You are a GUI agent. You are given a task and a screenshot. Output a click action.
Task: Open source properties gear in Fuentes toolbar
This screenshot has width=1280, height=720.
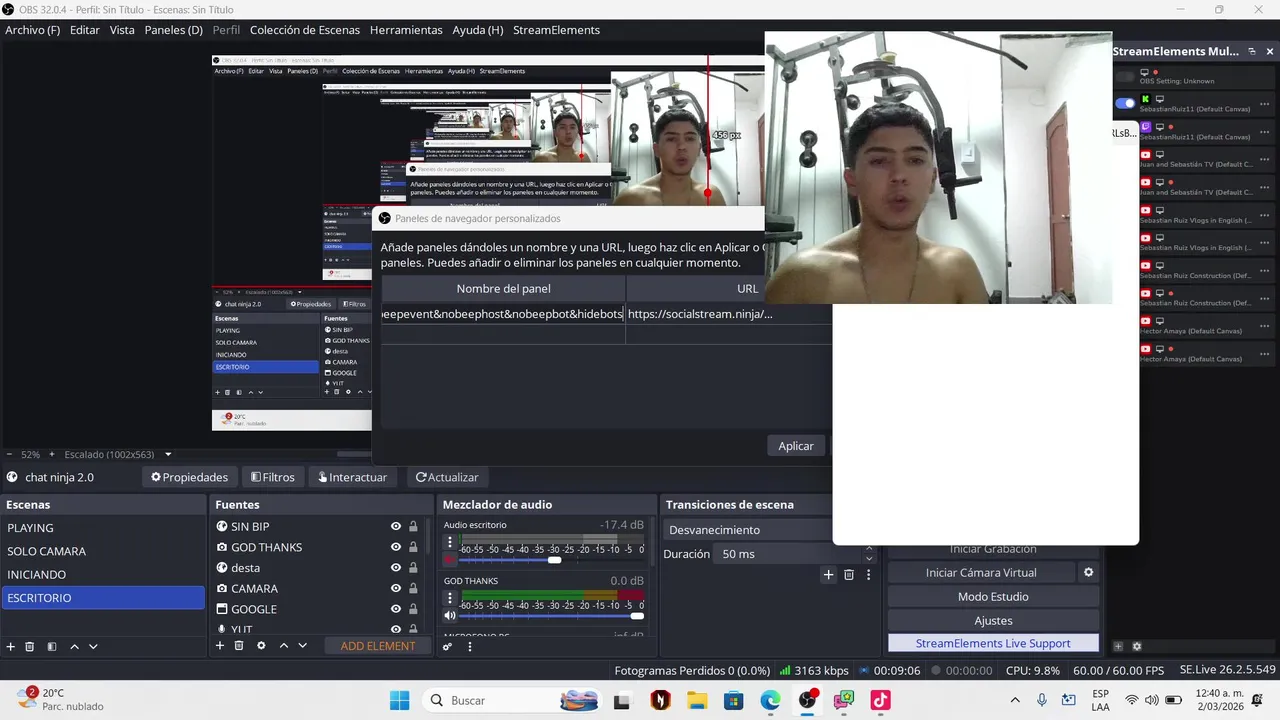coord(261,646)
